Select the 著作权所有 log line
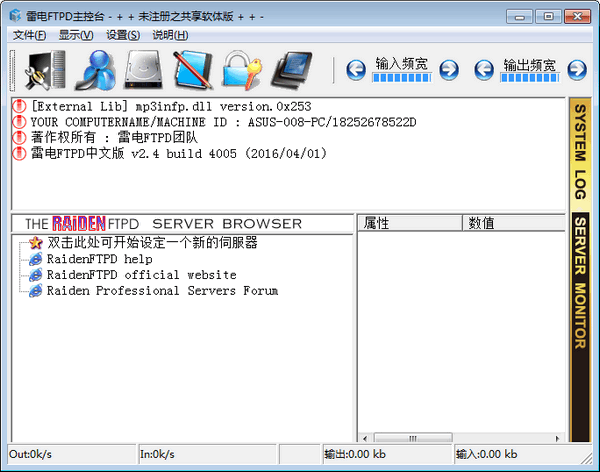600x472 pixels. click(114, 137)
